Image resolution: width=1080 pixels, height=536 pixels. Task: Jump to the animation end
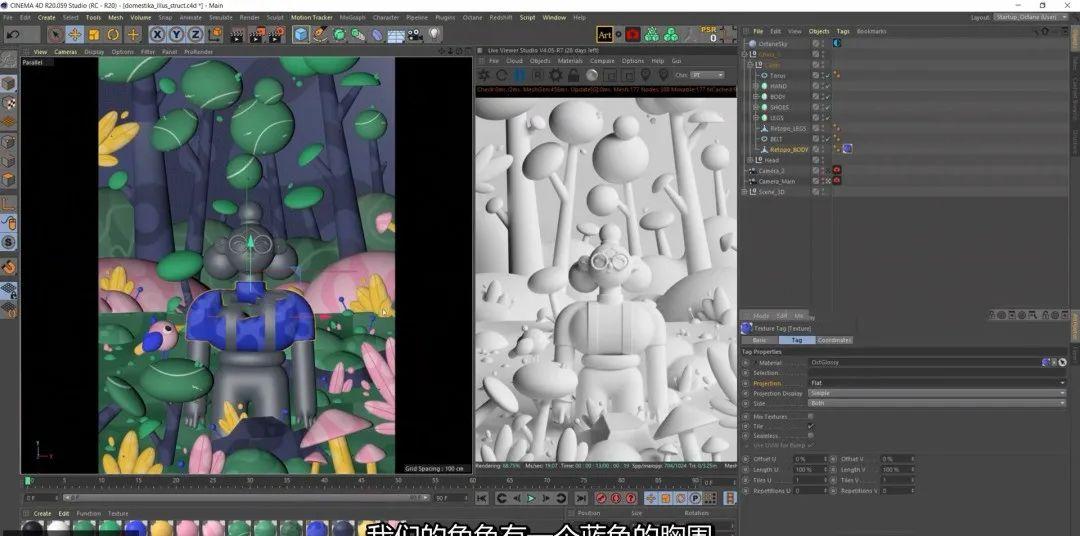[580, 498]
